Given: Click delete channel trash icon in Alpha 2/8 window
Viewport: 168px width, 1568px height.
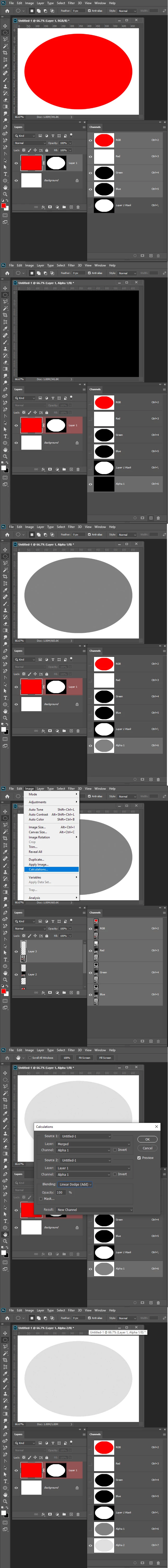Looking at the screenshot, I should pyautogui.click(x=158, y=1563).
